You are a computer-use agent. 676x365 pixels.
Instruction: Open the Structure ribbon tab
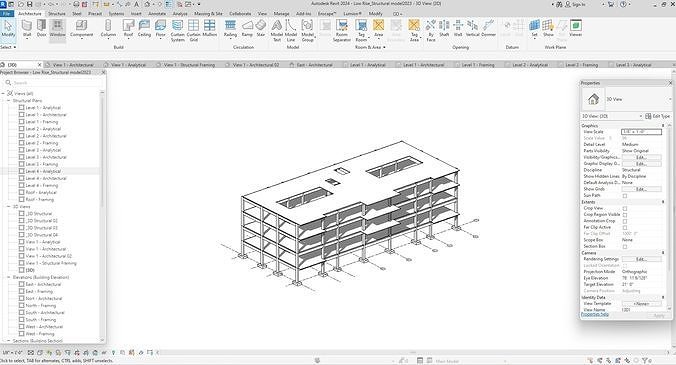coord(57,14)
